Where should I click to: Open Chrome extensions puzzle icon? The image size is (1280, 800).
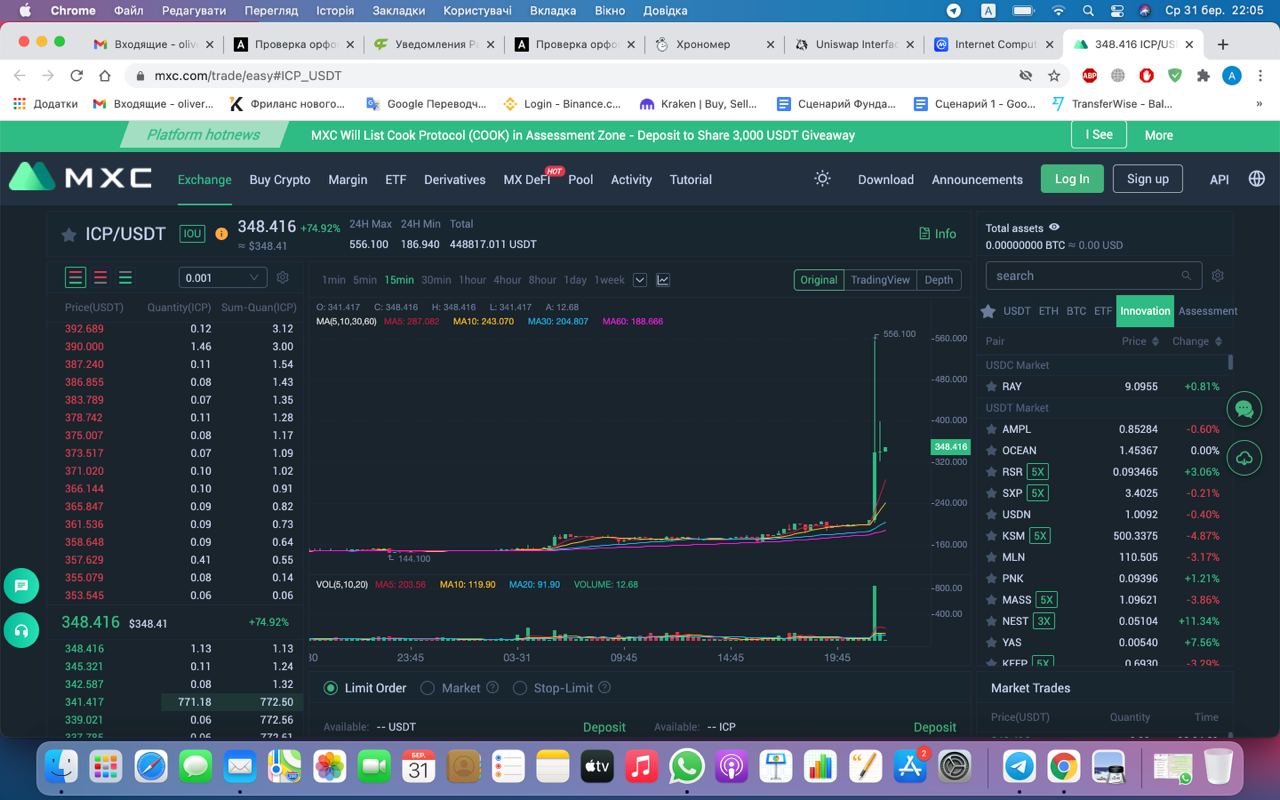click(1203, 76)
